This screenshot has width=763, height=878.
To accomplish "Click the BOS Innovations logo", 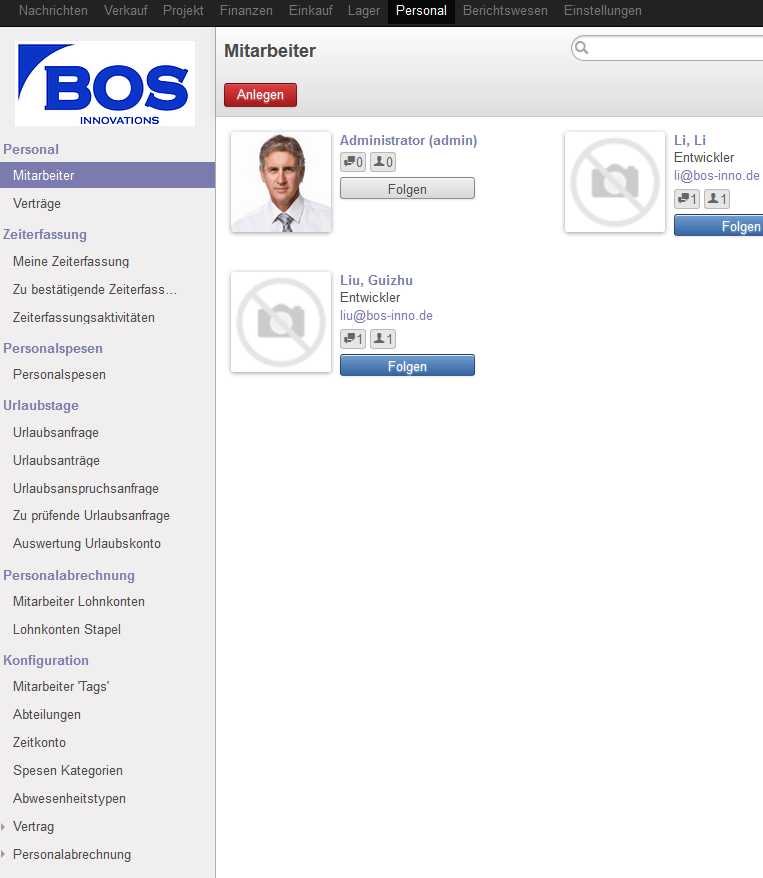I will (x=105, y=83).
